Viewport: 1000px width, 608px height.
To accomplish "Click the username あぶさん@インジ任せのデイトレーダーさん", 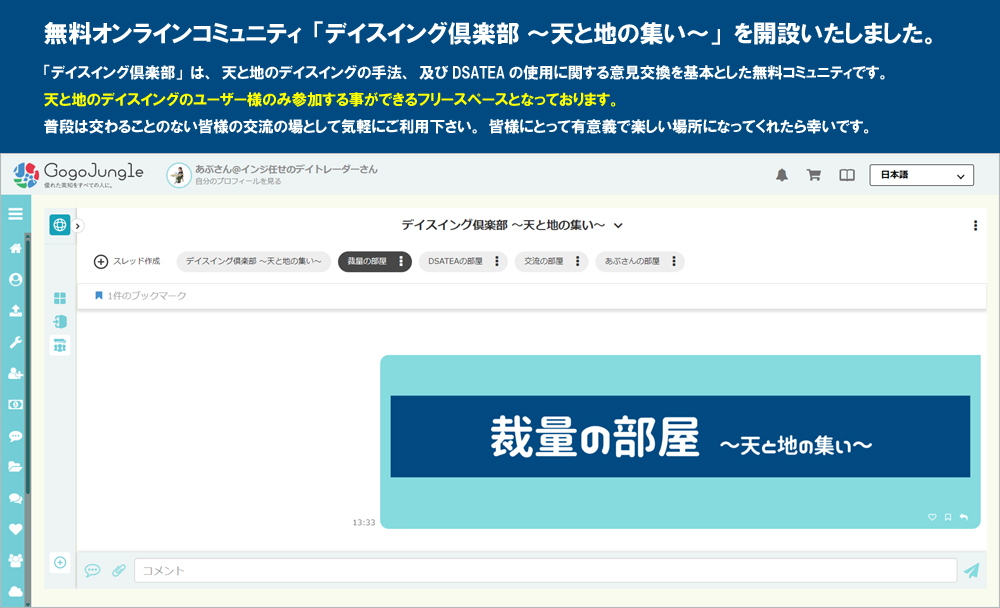I will [286, 169].
